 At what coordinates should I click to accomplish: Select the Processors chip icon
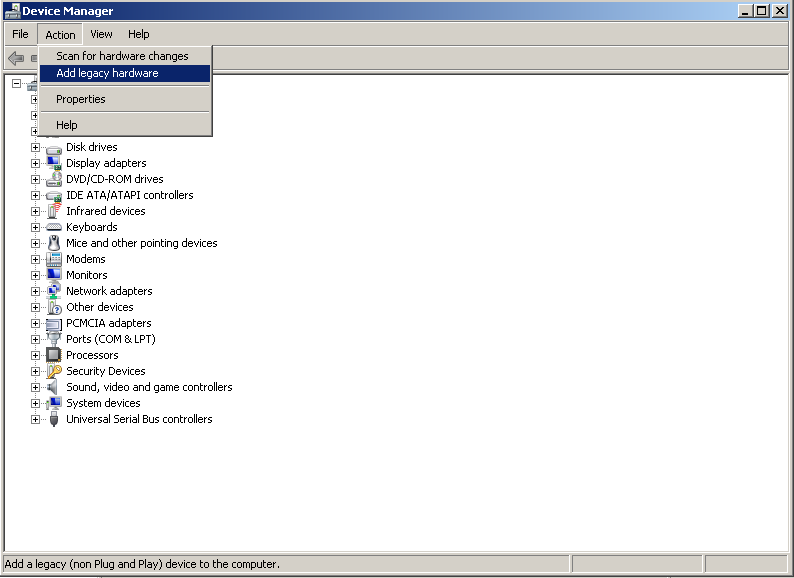click(54, 355)
